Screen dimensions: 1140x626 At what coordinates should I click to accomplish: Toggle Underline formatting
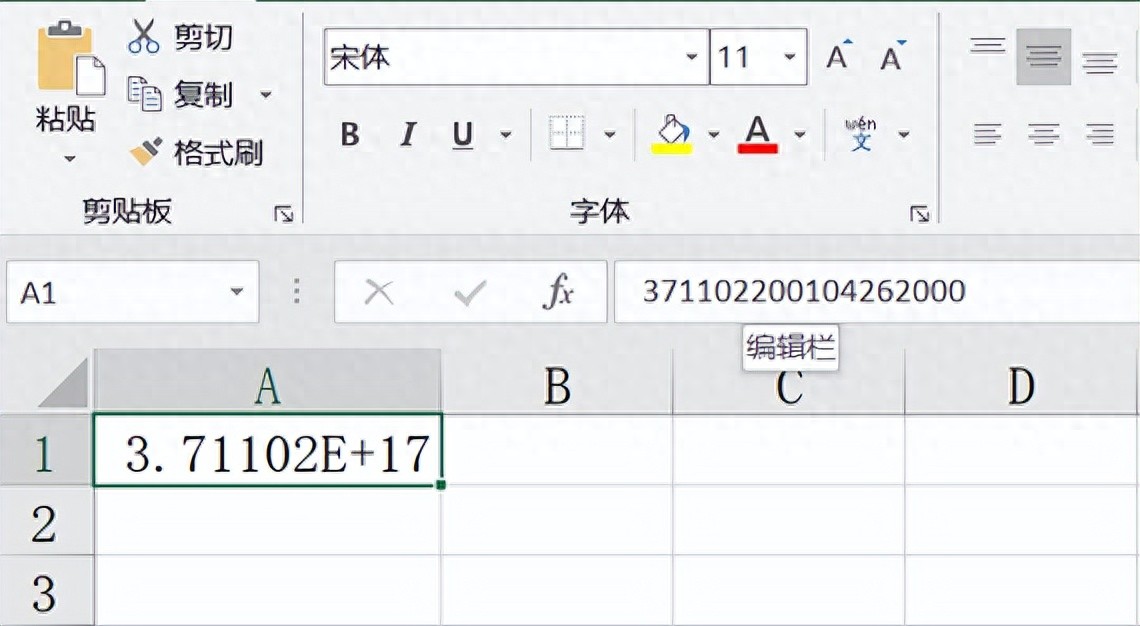pos(462,134)
